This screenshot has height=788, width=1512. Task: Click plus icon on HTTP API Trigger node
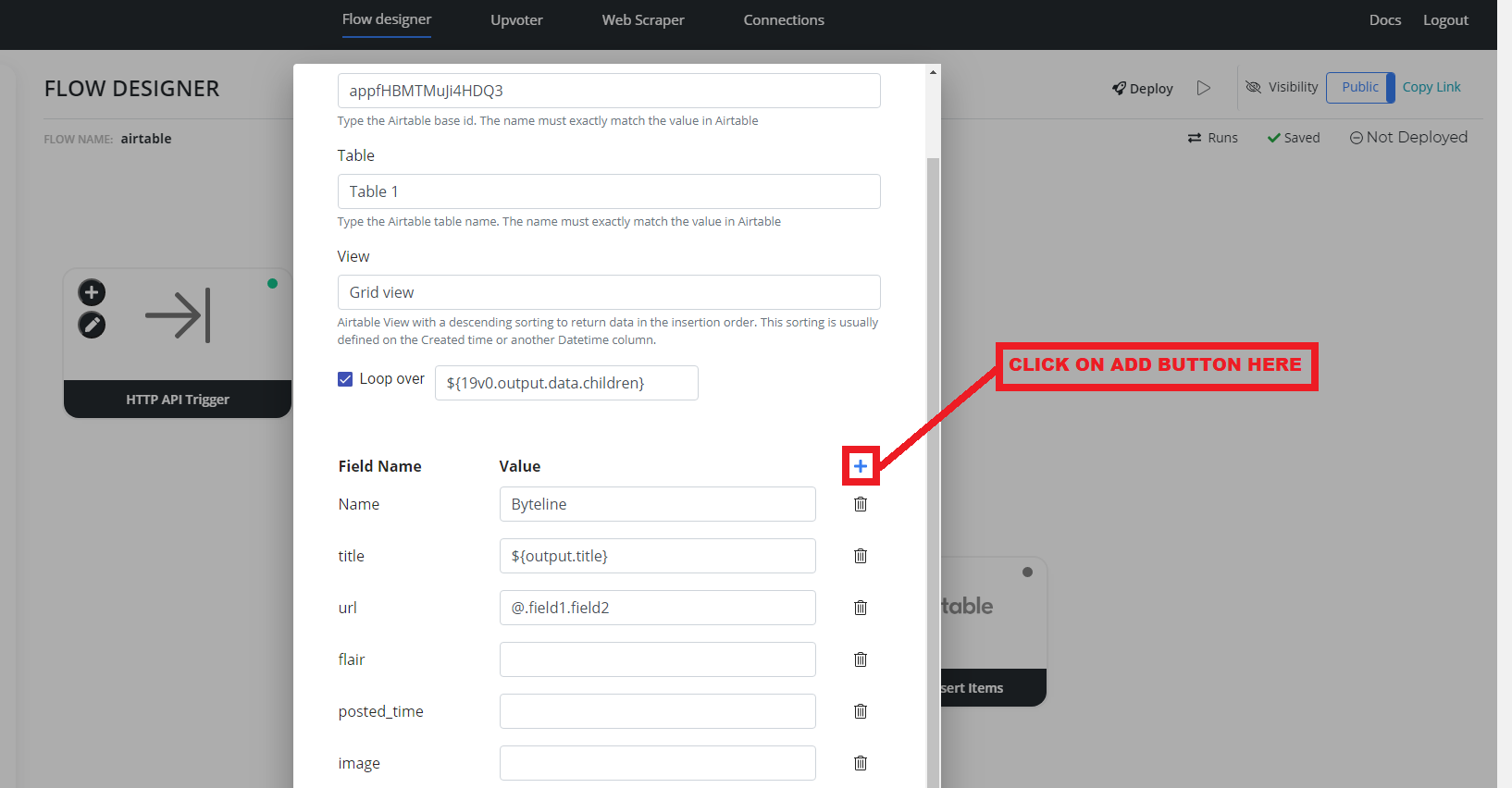click(x=92, y=293)
